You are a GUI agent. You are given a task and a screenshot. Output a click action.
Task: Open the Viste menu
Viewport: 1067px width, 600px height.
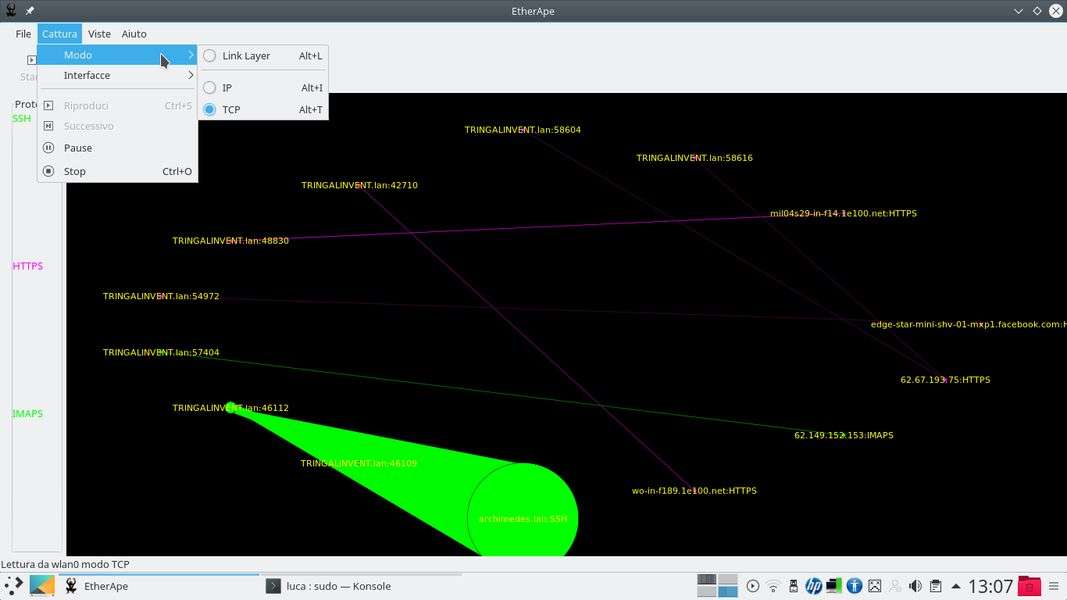[x=99, y=34]
